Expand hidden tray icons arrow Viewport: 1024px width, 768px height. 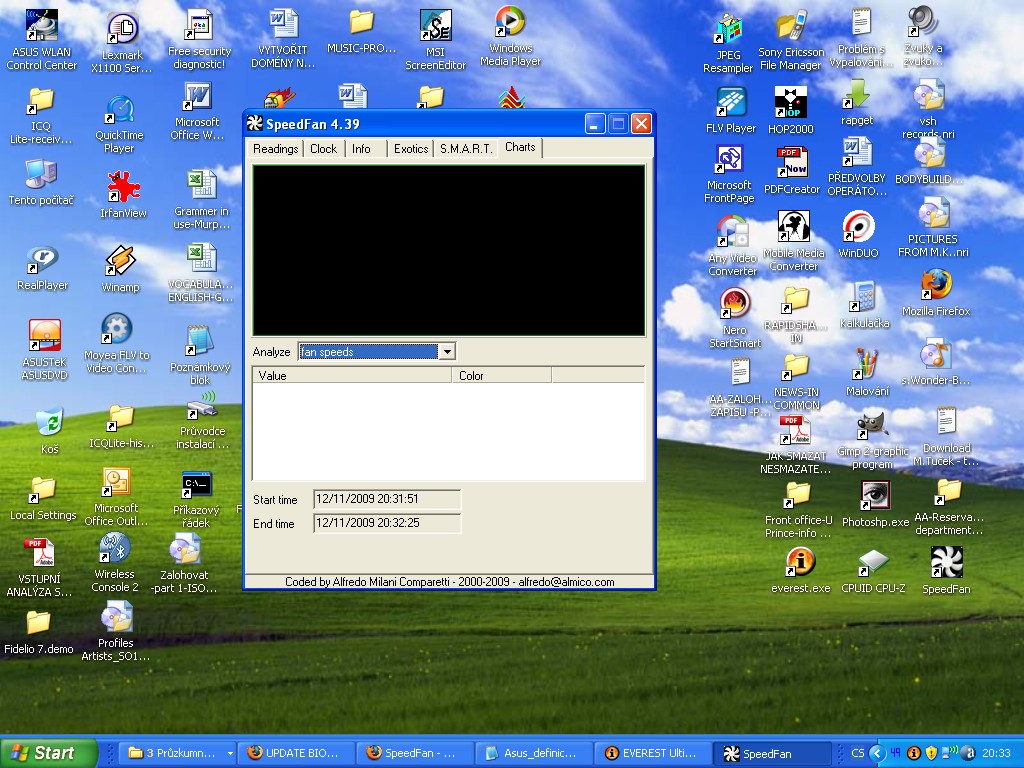(x=876, y=753)
